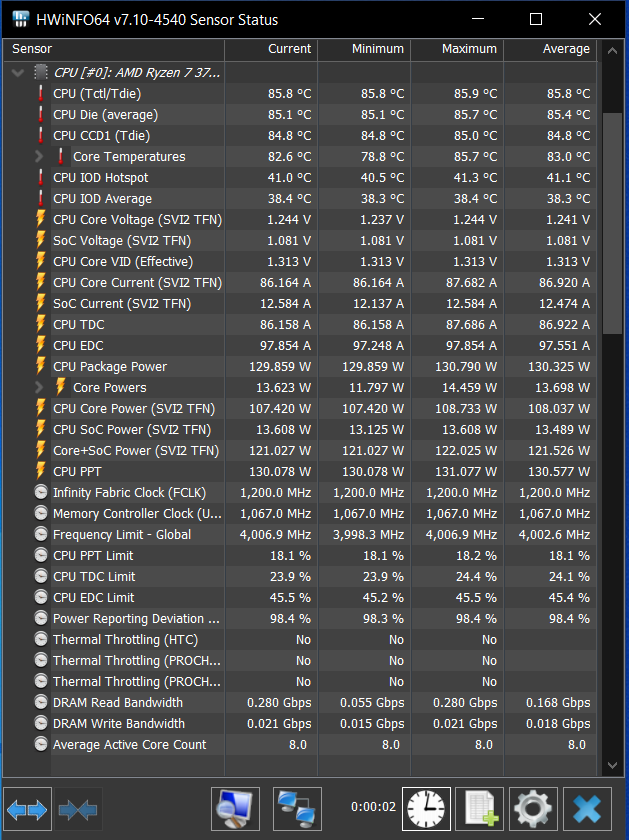Click the scrollbar up arrow
629x840 pixels.
pyautogui.click(x=612, y=51)
